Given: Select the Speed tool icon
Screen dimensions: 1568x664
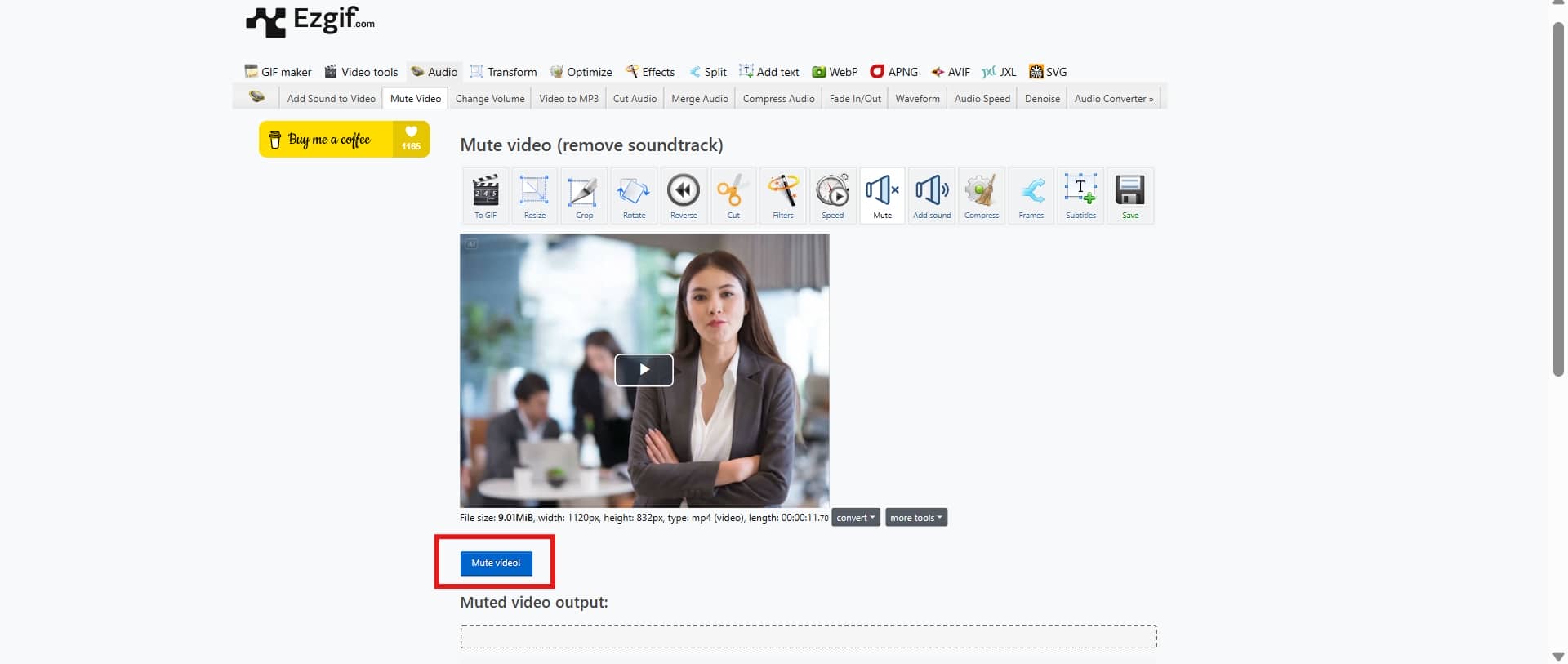Looking at the screenshot, I should (x=832, y=196).
